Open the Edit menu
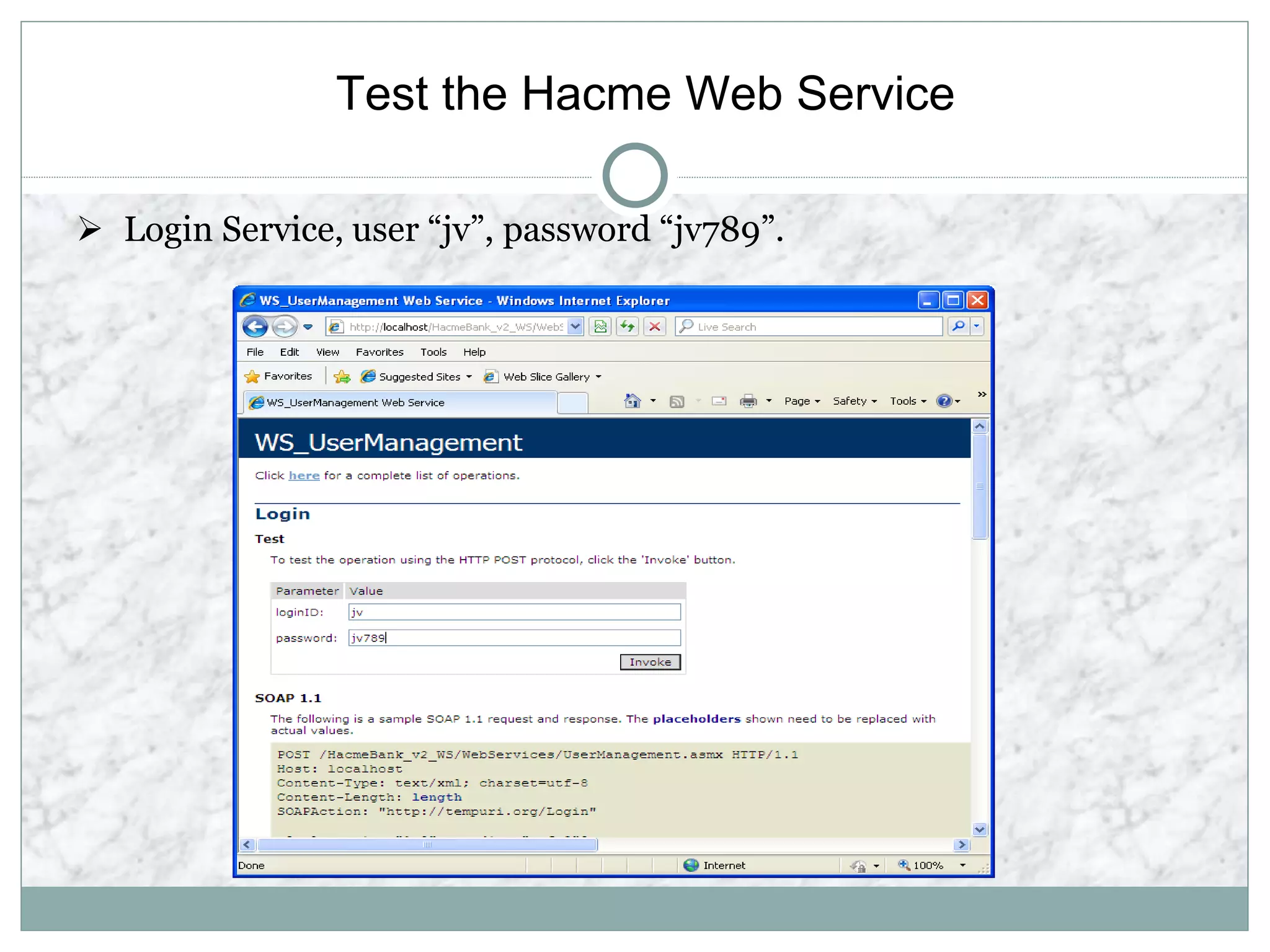1270x952 pixels. click(289, 352)
